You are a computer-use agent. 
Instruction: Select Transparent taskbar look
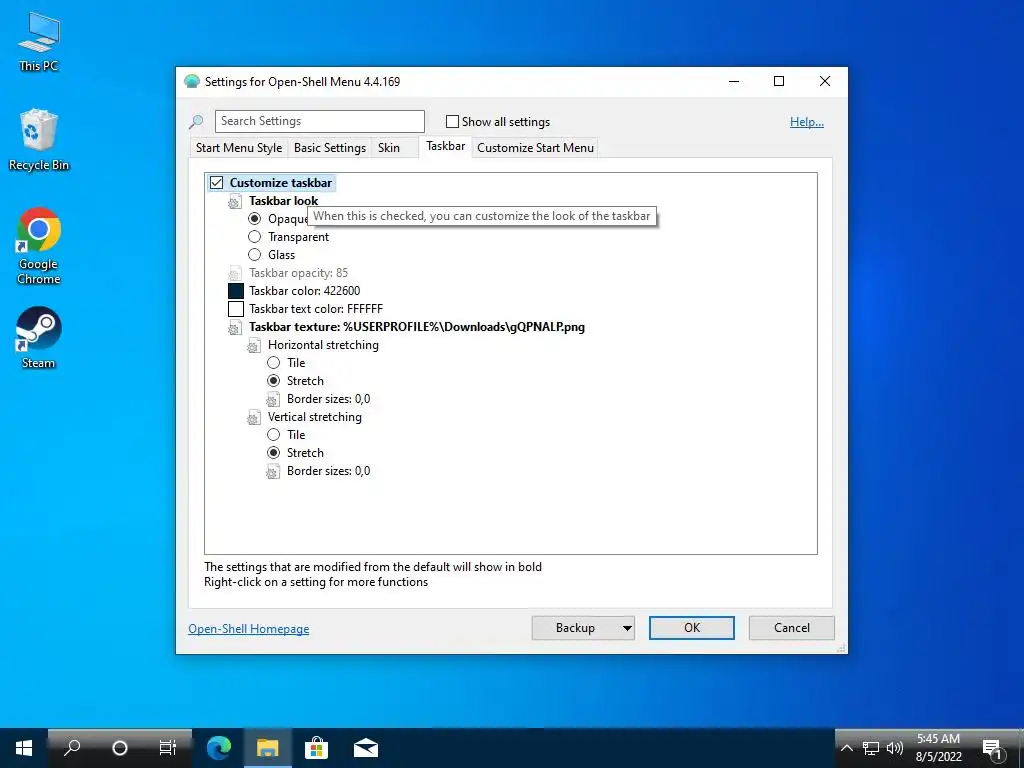pos(255,237)
